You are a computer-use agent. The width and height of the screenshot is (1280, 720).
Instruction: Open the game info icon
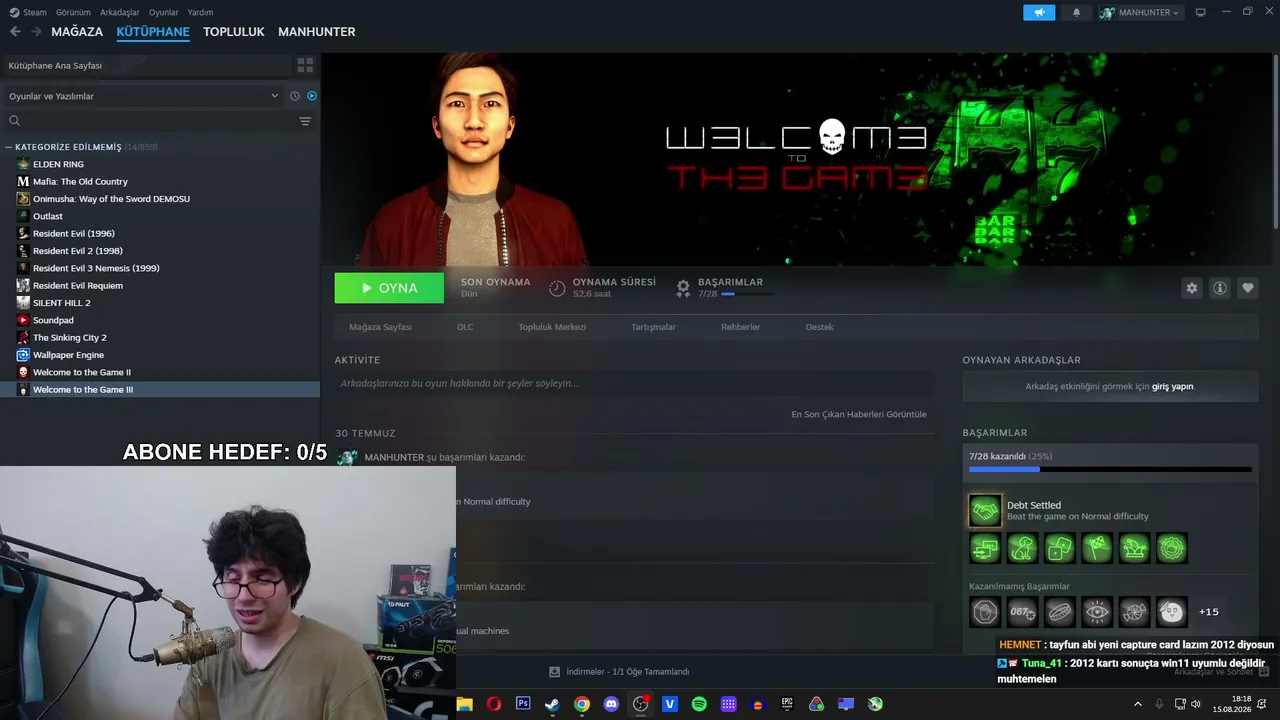coord(1220,288)
